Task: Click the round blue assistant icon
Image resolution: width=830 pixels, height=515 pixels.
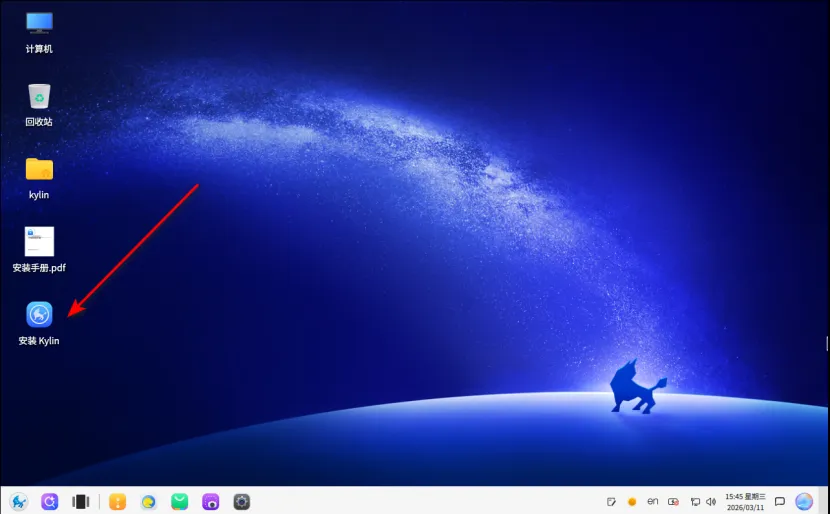Action: pyautogui.click(x=804, y=501)
